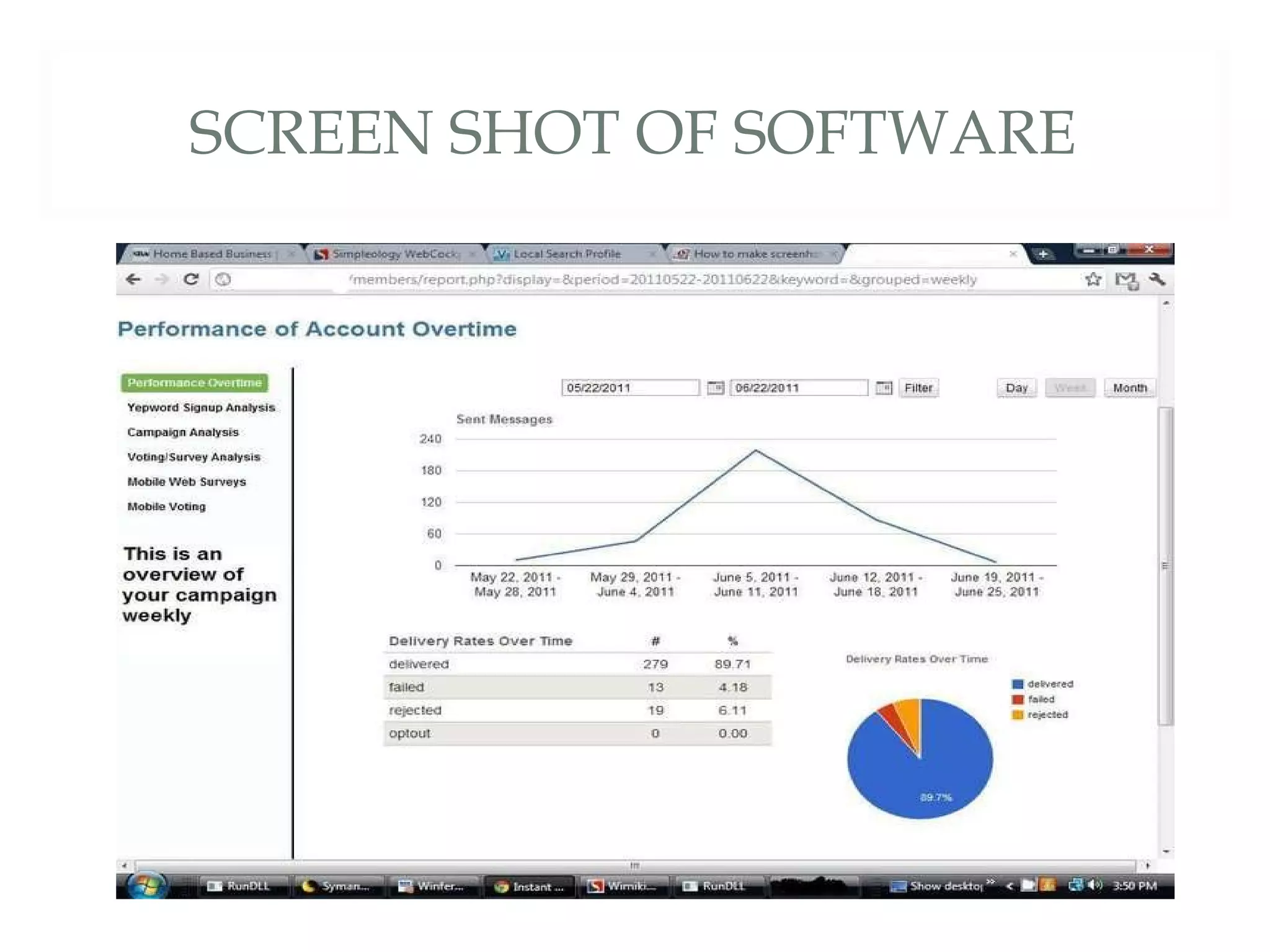Switch to the Home Based Business tab
The height and width of the screenshot is (952, 1270).
tap(211, 253)
